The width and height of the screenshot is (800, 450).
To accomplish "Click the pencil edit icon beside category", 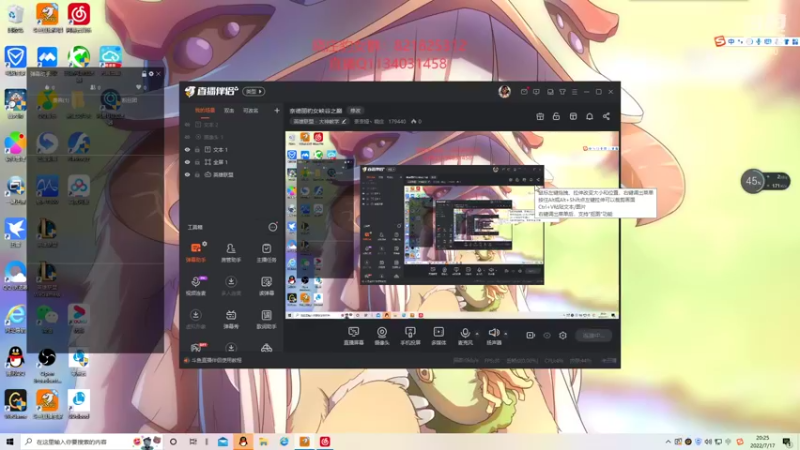I will (344, 121).
